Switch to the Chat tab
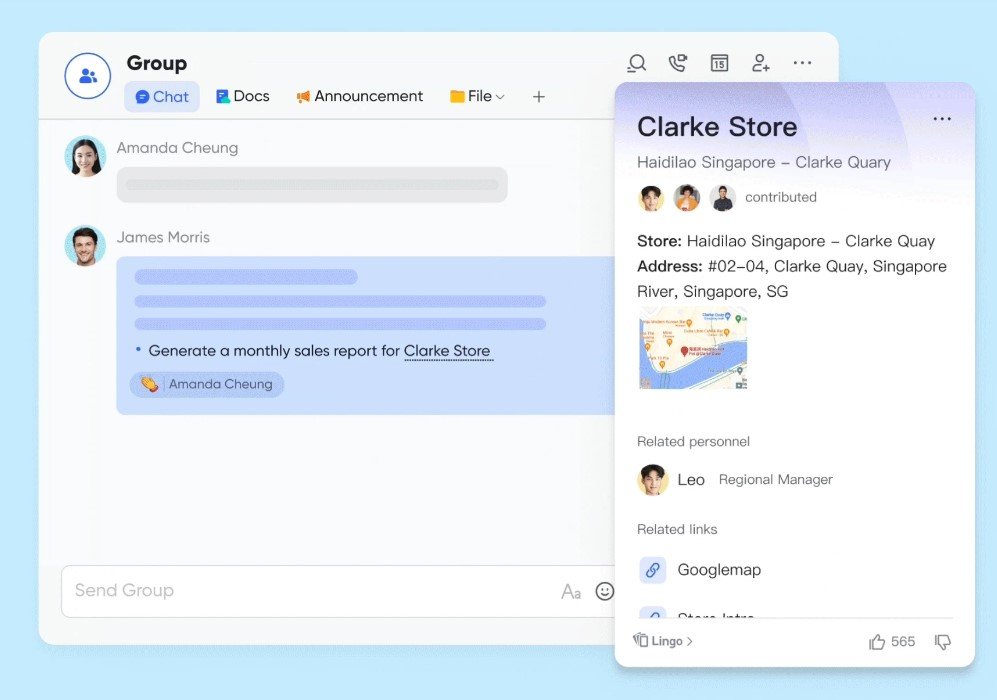Screen dimensions: 997x700 click(162, 97)
